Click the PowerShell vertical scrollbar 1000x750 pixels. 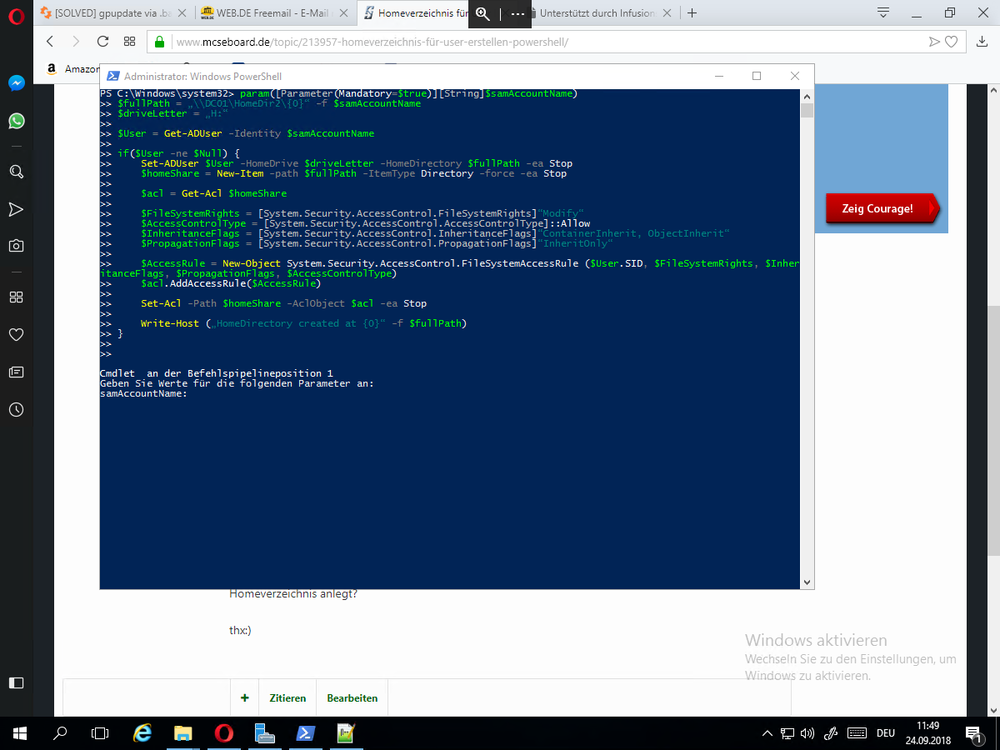806,340
